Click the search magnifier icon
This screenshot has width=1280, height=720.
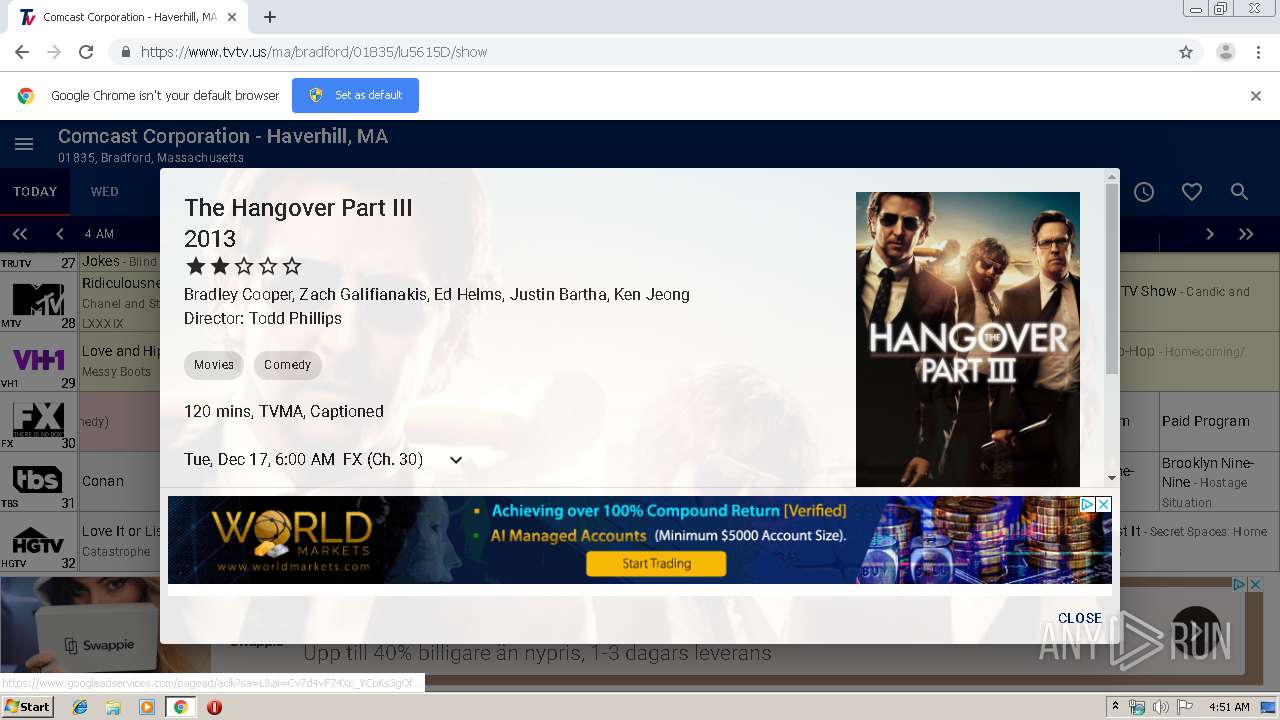[1239, 192]
